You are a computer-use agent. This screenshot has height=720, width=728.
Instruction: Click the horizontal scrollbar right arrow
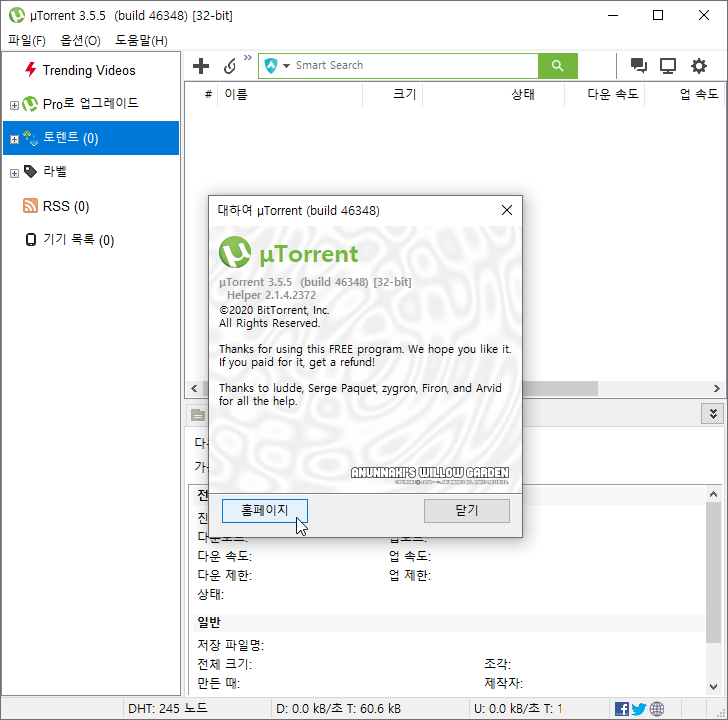click(x=716, y=389)
